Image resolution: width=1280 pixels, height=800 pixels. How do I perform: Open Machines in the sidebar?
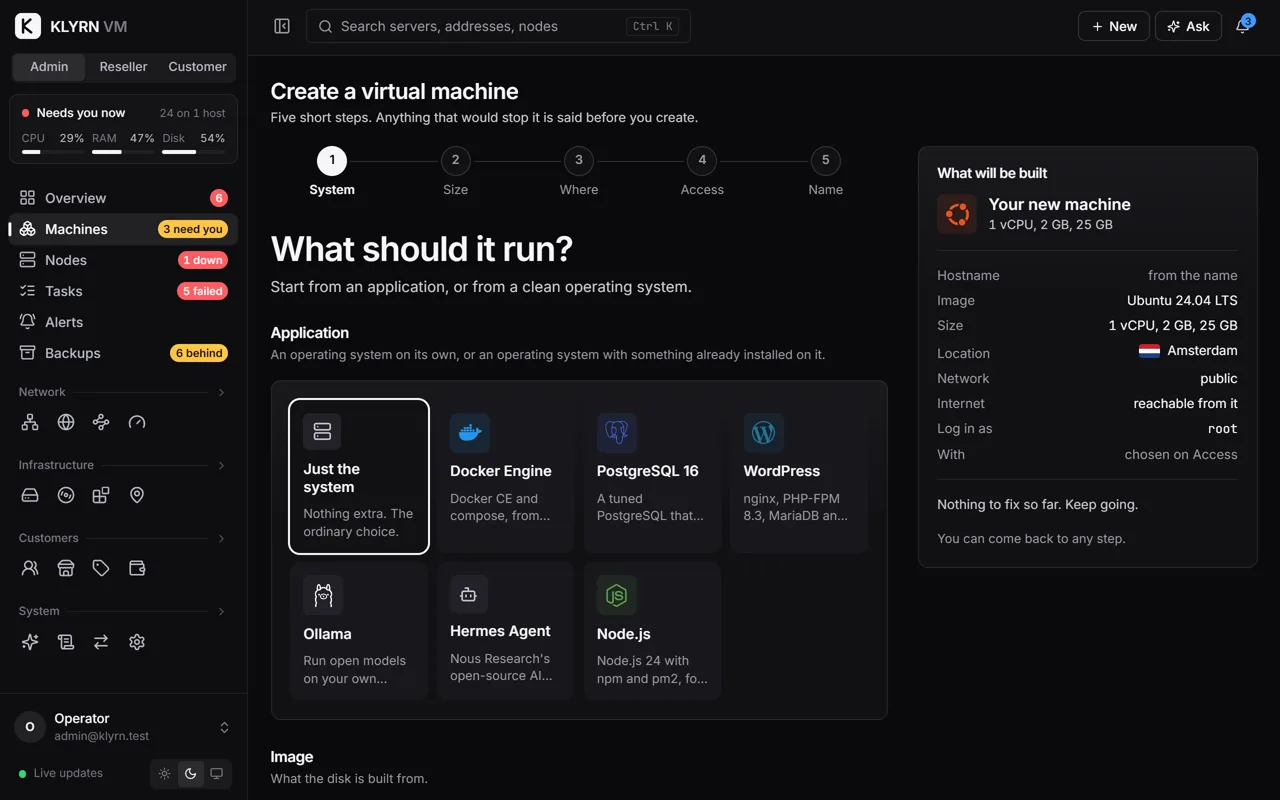[123, 229]
